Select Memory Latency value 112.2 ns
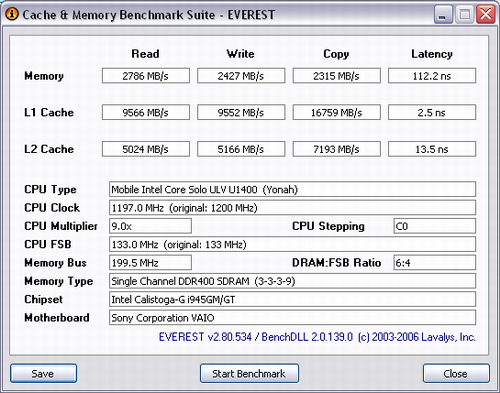The image size is (500, 393). coord(432,76)
